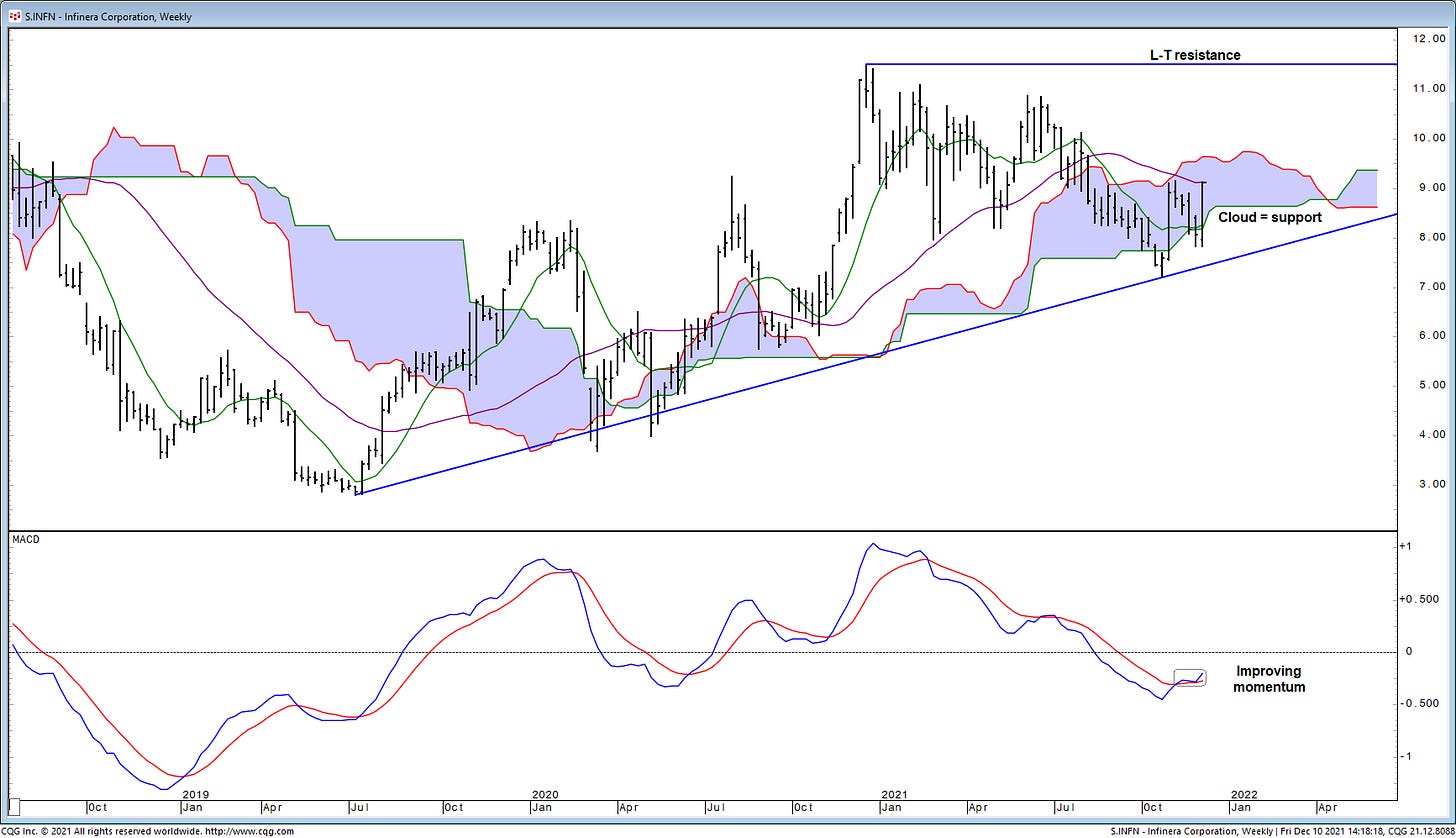Click the CQG icon in the title bar

tap(14, 16)
